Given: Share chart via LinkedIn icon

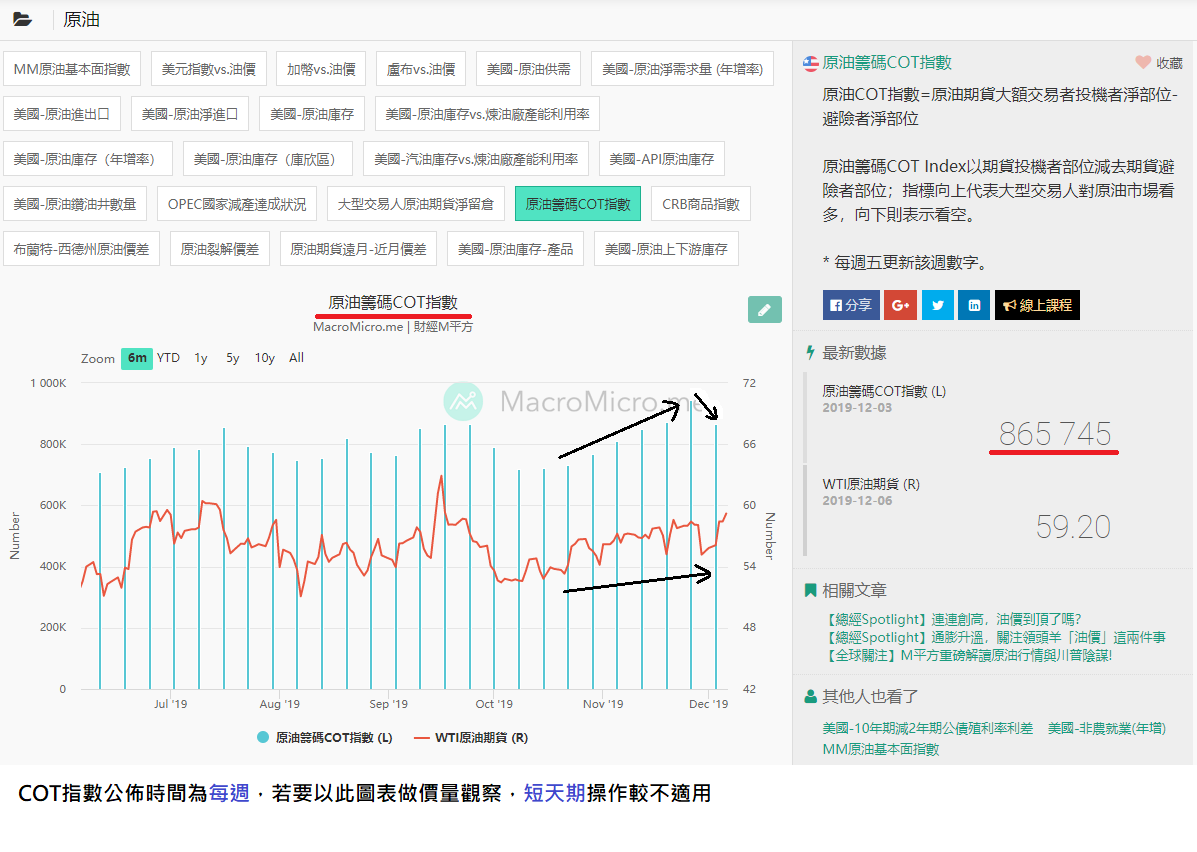Looking at the screenshot, I should (x=973, y=305).
